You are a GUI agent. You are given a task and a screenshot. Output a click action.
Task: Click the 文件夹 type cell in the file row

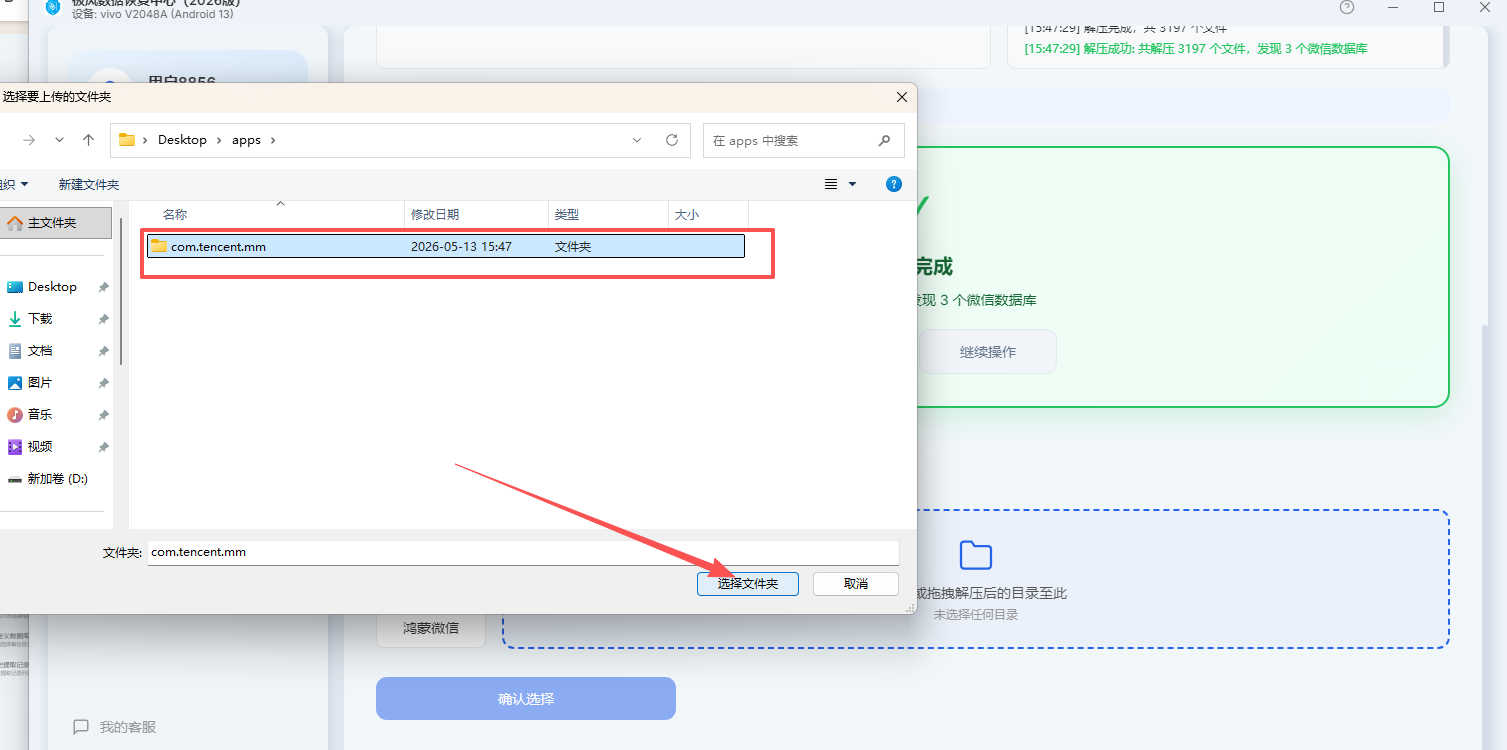click(x=573, y=246)
